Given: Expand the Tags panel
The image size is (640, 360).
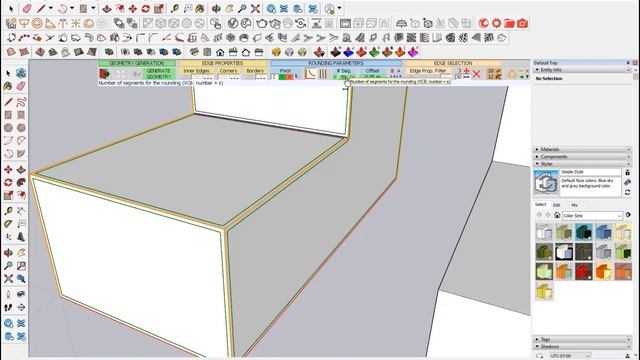Looking at the screenshot, I should tap(582, 339).
